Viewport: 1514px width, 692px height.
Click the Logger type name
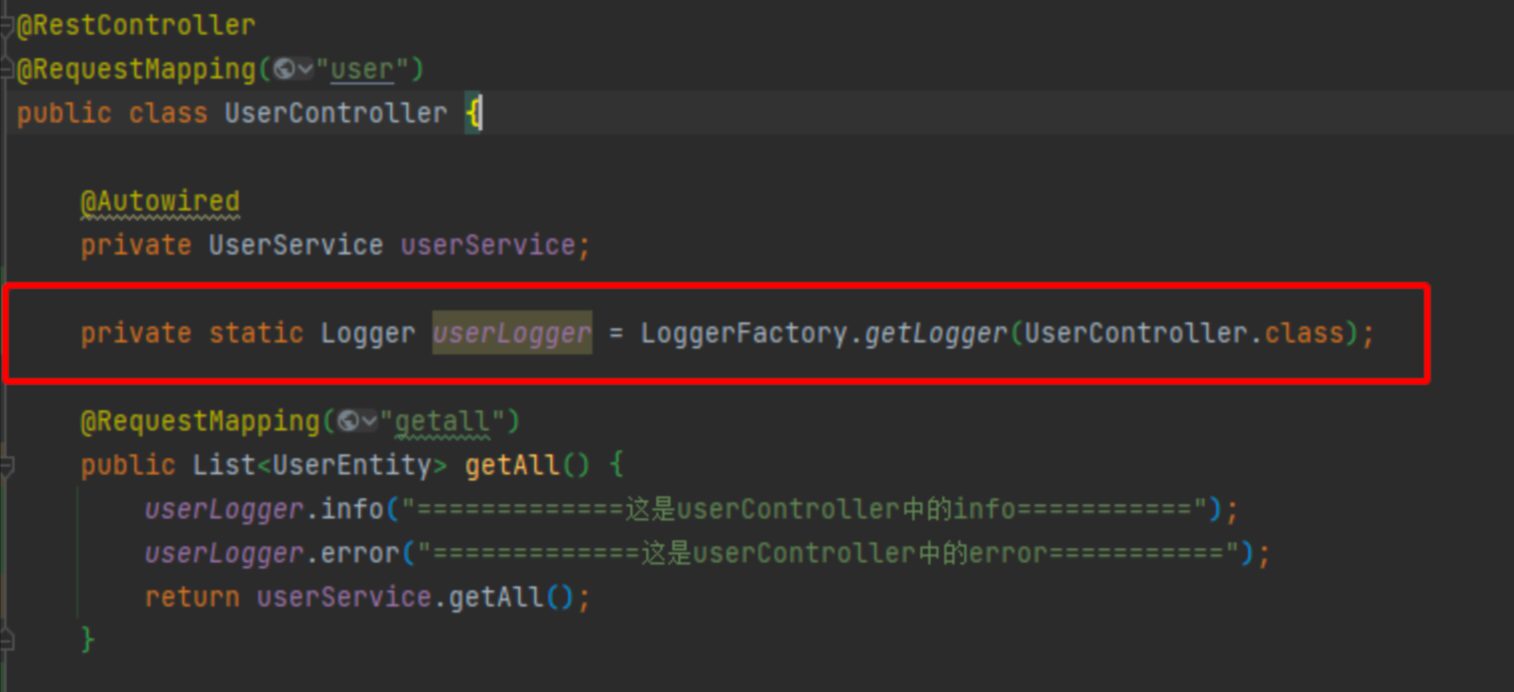[x=368, y=333]
